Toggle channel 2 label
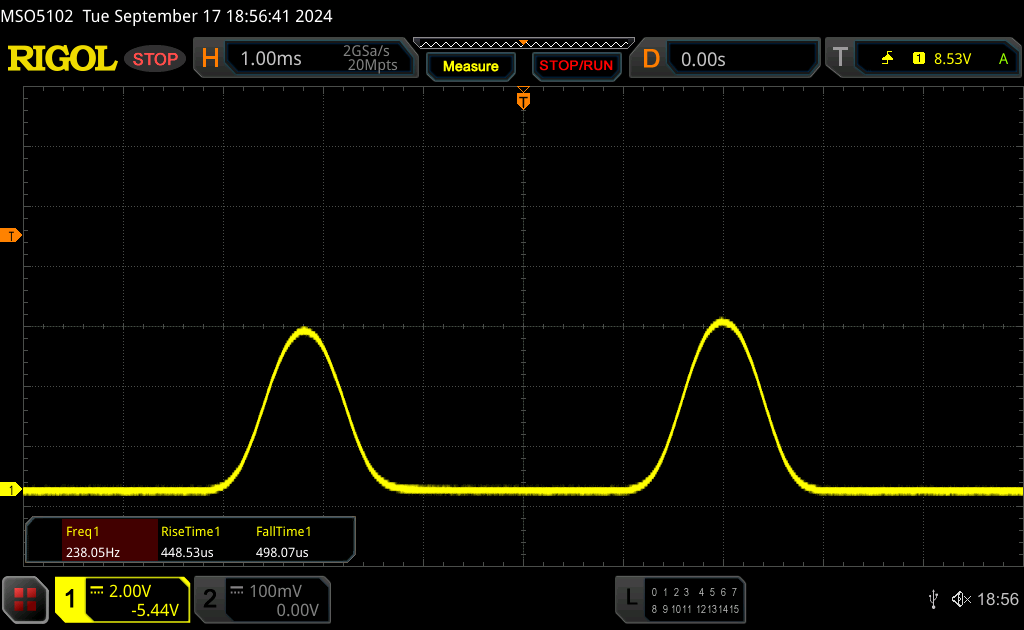Image resolution: width=1024 pixels, height=630 pixels. [210, 599]
